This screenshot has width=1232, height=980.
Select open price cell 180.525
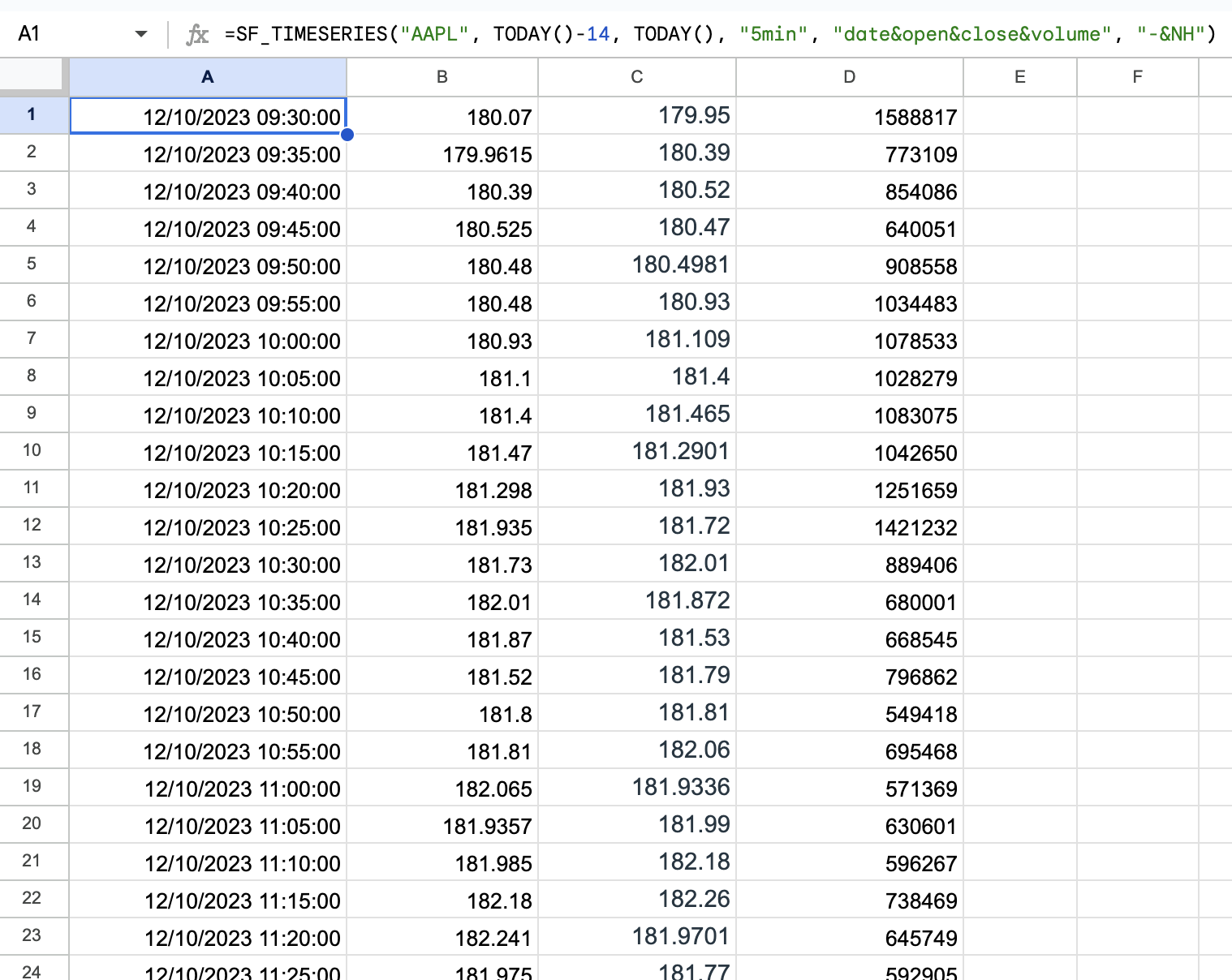[442, 228]
